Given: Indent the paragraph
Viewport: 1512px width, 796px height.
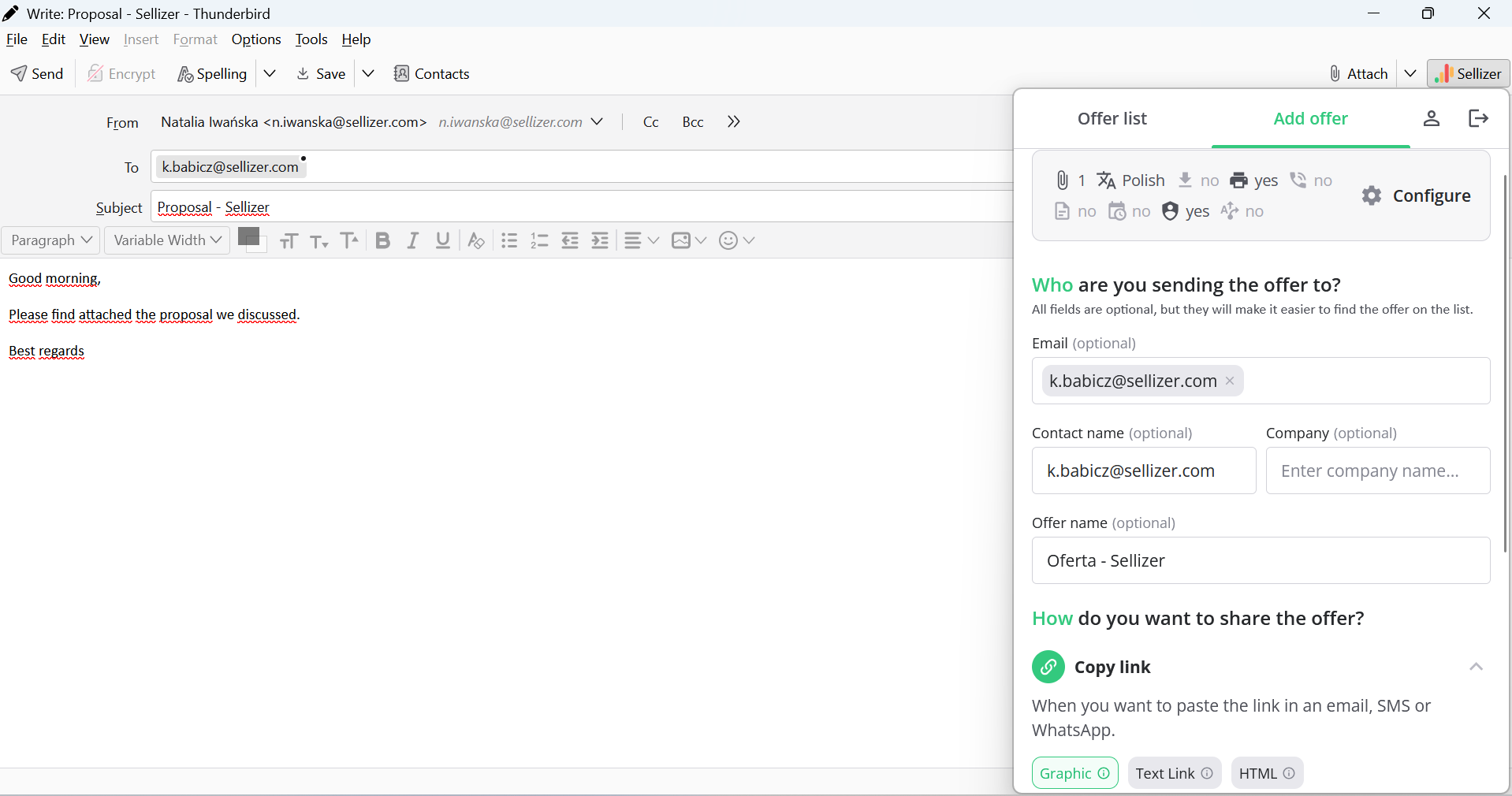Looking at the screenshot, I should coord(600,240).
